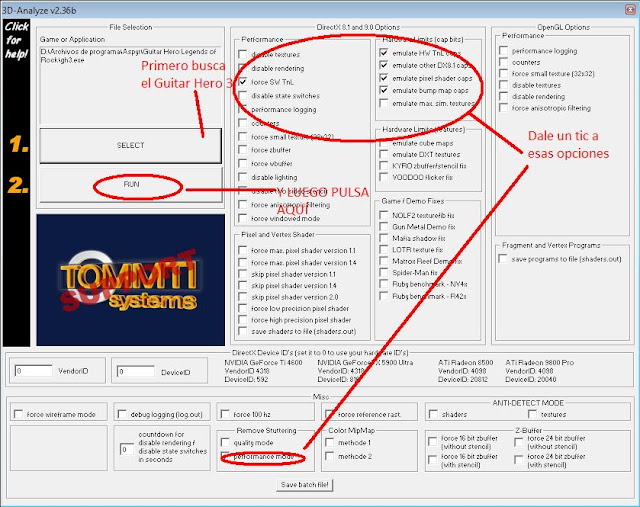
Task: Check KYRO zbuffer/stencil fix
Action: coord(384,166)
